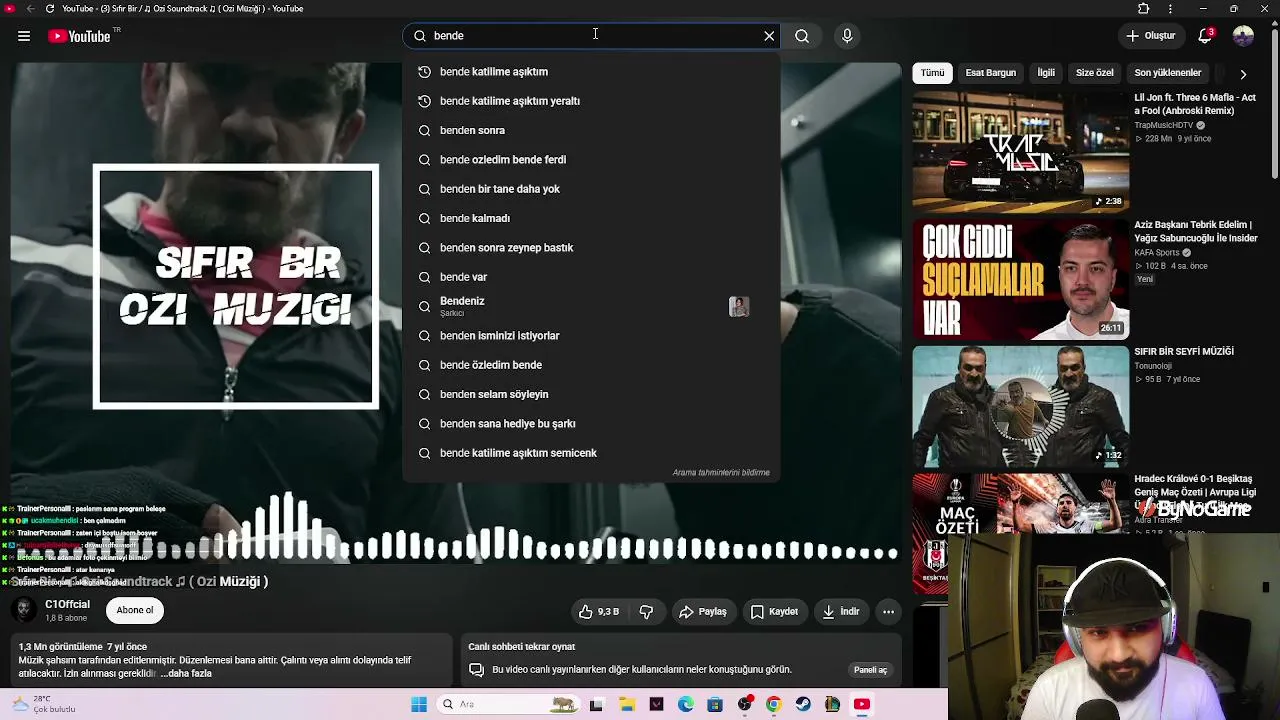
Task: Pick suggestion 'bende kalmadı'
Action: [591, 218]
